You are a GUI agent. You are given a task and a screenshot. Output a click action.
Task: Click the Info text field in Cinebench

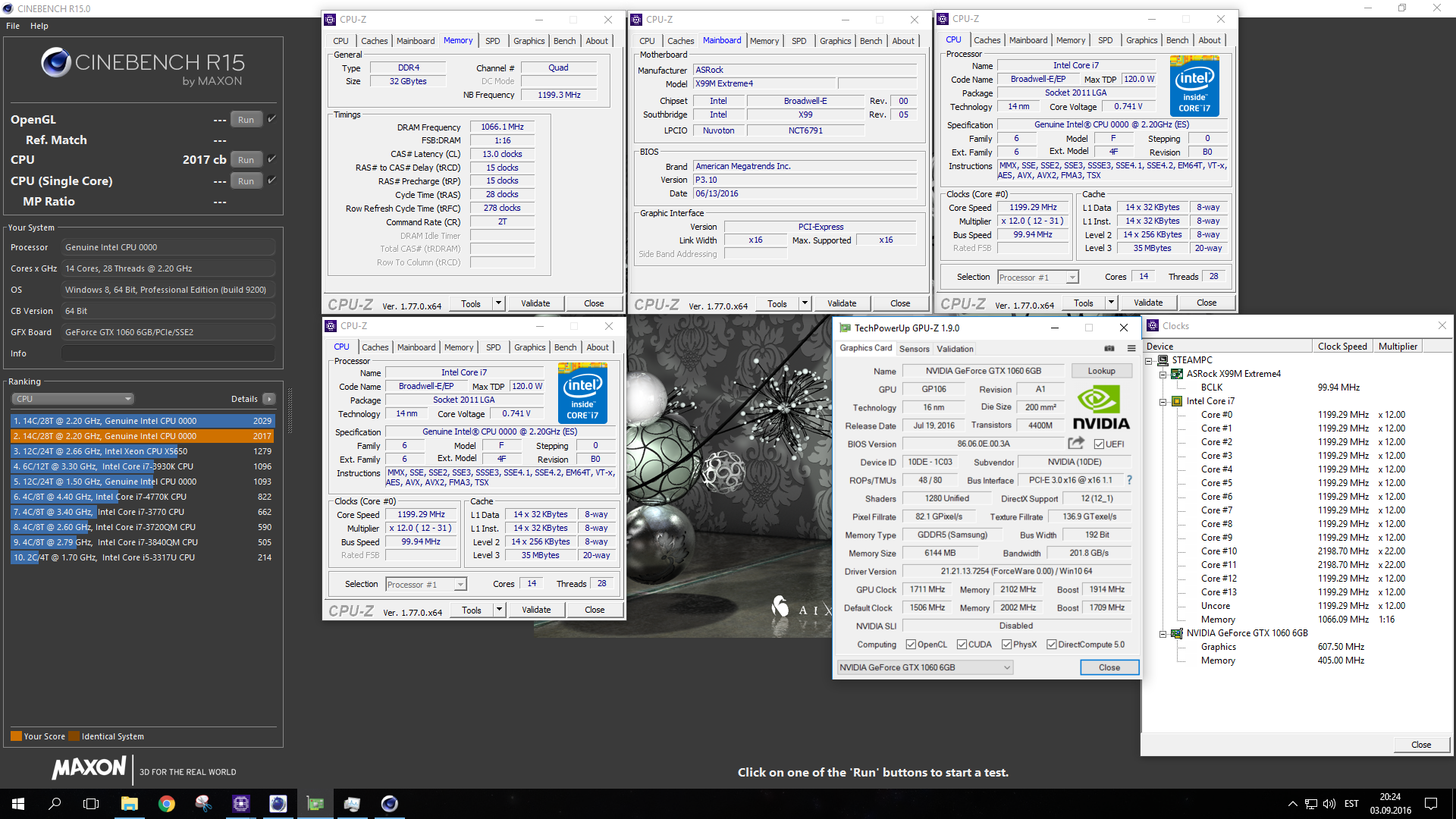(168, 353)
